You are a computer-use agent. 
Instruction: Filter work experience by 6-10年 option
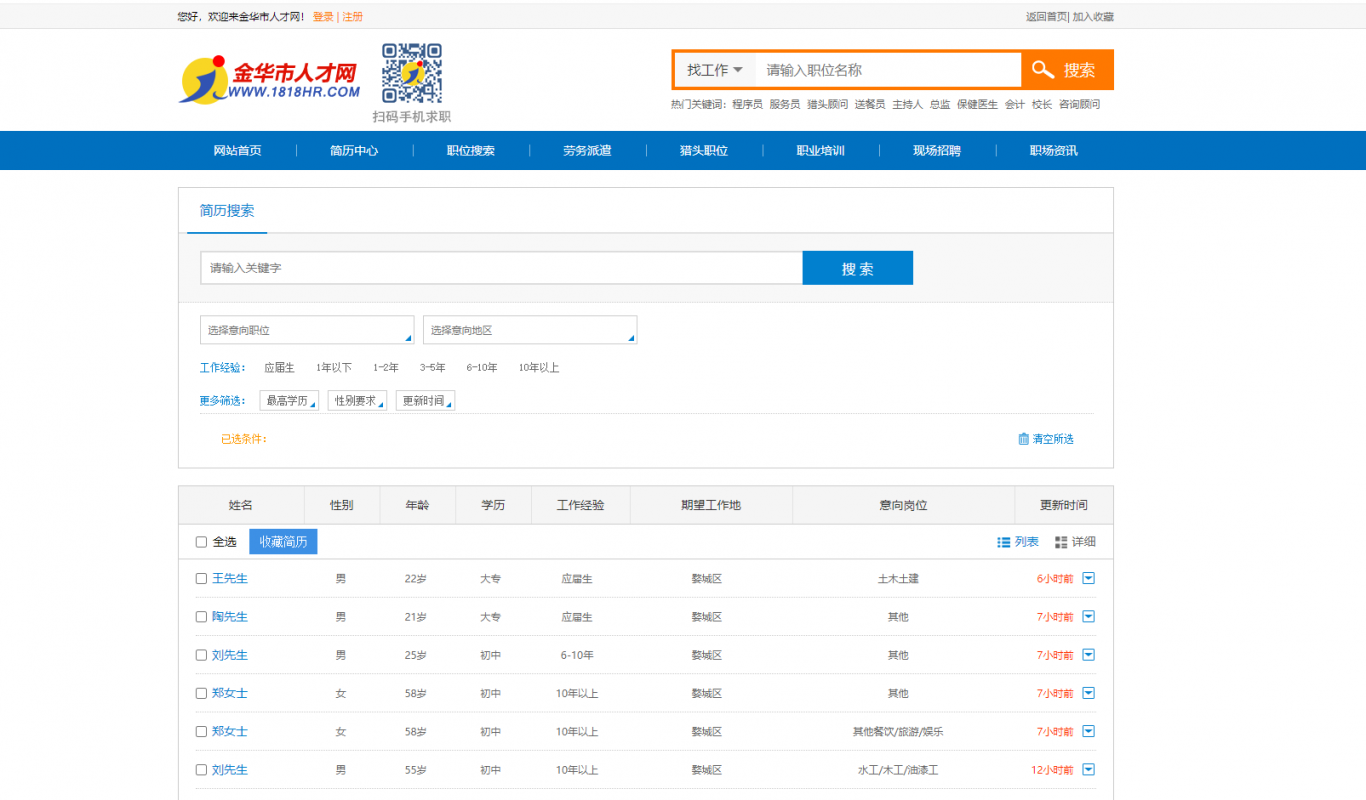[x=482, y=368]
